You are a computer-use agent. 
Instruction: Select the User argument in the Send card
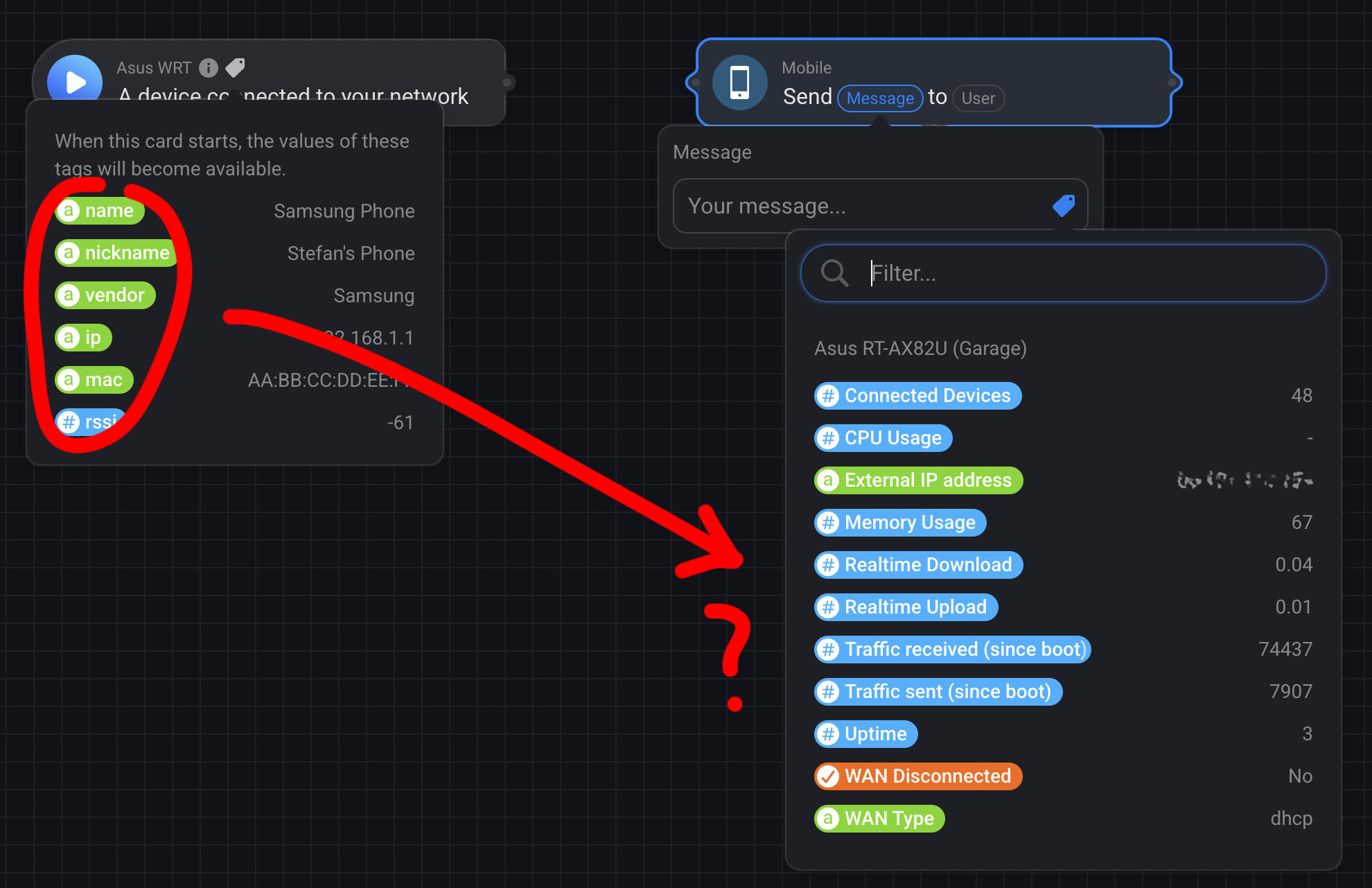(x=978, y=98)
